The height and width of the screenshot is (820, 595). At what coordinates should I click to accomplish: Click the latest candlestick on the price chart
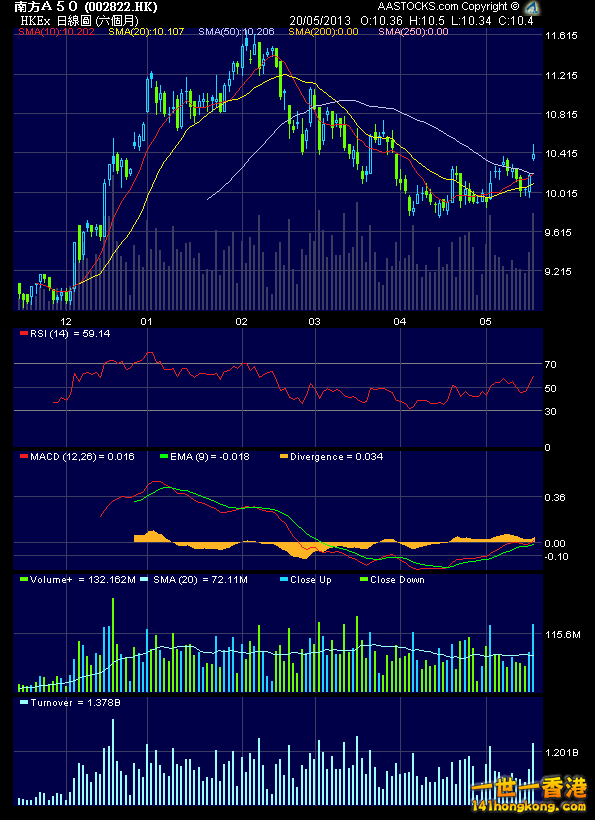pyautogui.click(x=534, y=153)
